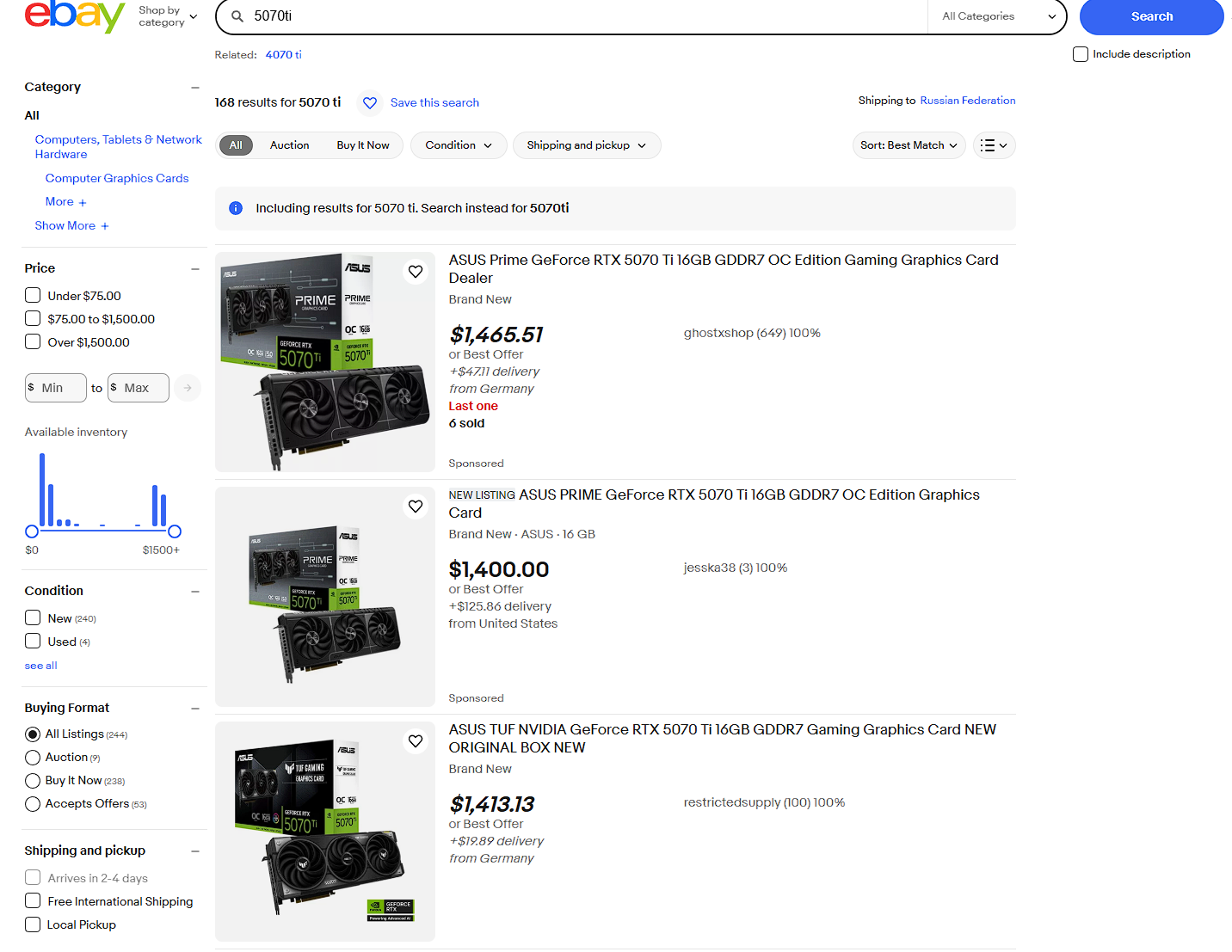Viewport: 1232px width, 952px height.
Task: Click see all conditions link
Action: coord(40,666)
